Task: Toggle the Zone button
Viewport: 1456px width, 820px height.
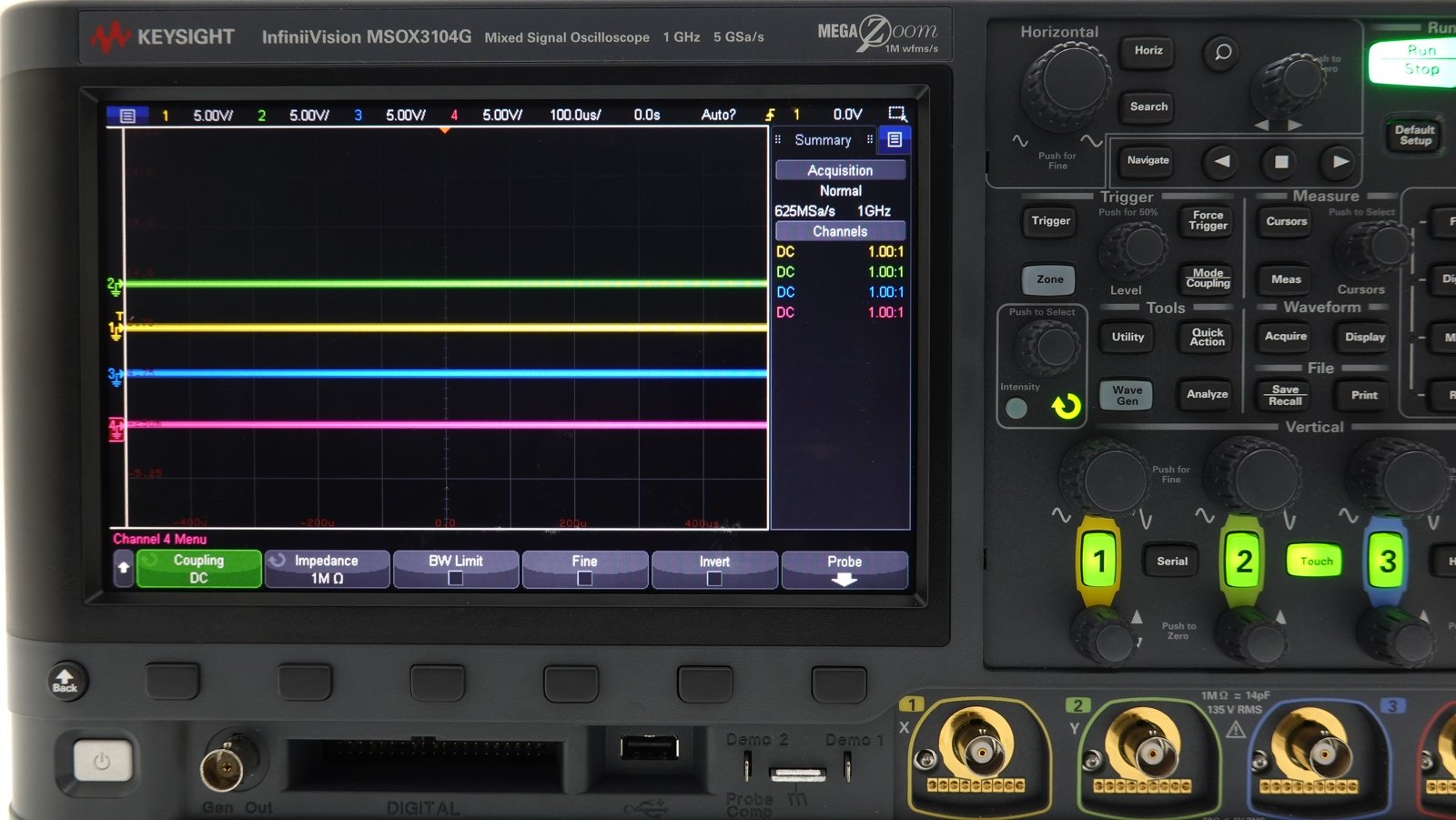Action: click(x=1049, y=279)
